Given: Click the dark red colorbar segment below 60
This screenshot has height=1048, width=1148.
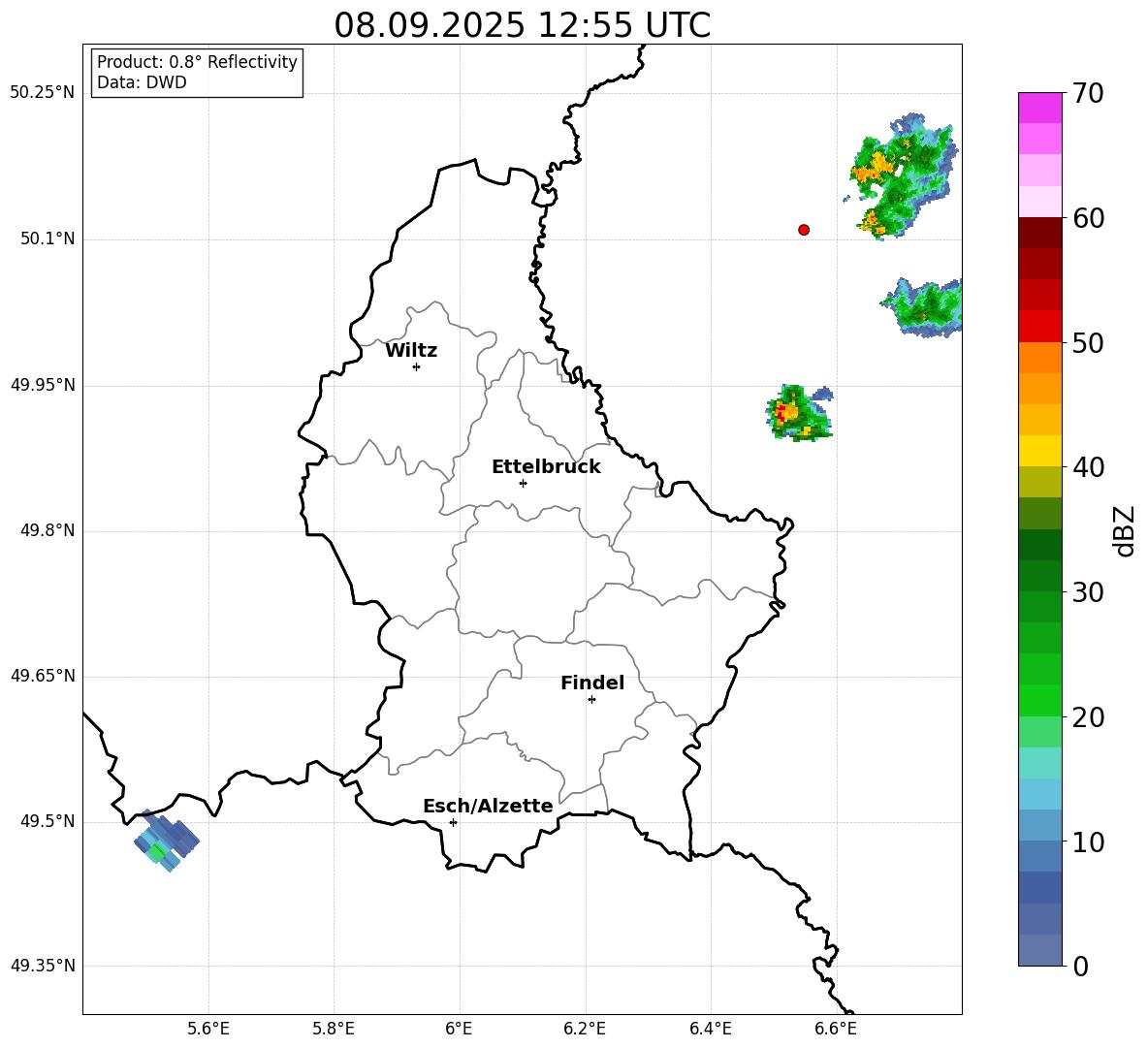Looking at the screenshot, I should coord(1039,233).
